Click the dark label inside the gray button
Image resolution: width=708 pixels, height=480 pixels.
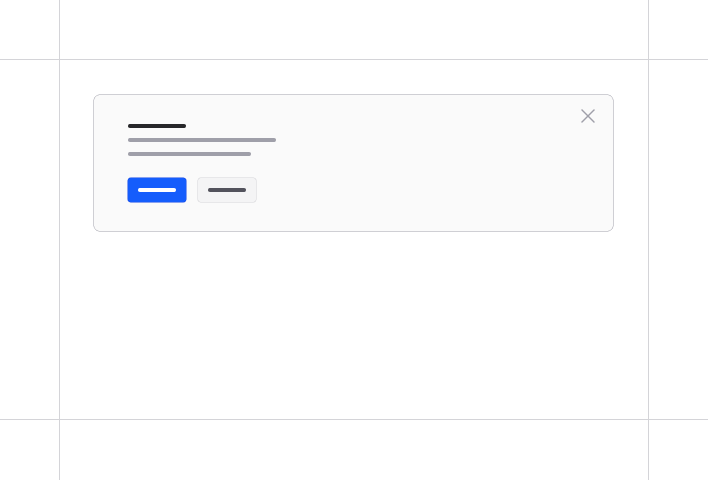tap(227, 190)
